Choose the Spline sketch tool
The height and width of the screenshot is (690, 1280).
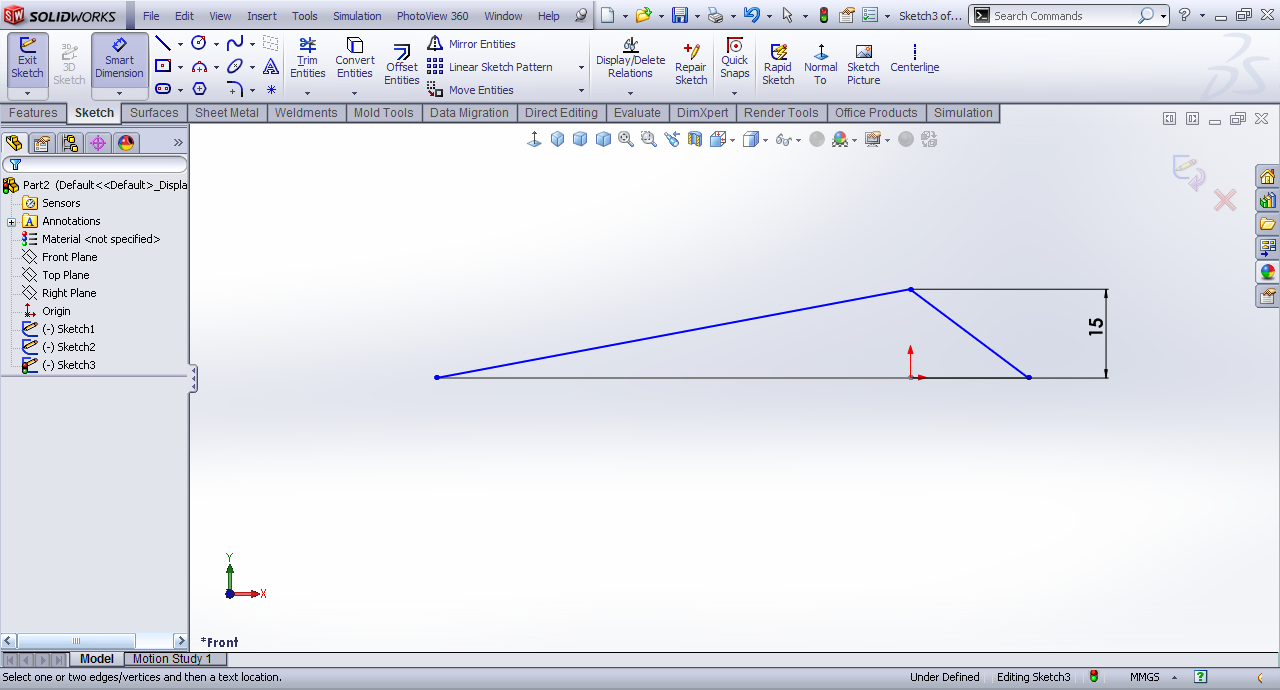click(234, 44)
